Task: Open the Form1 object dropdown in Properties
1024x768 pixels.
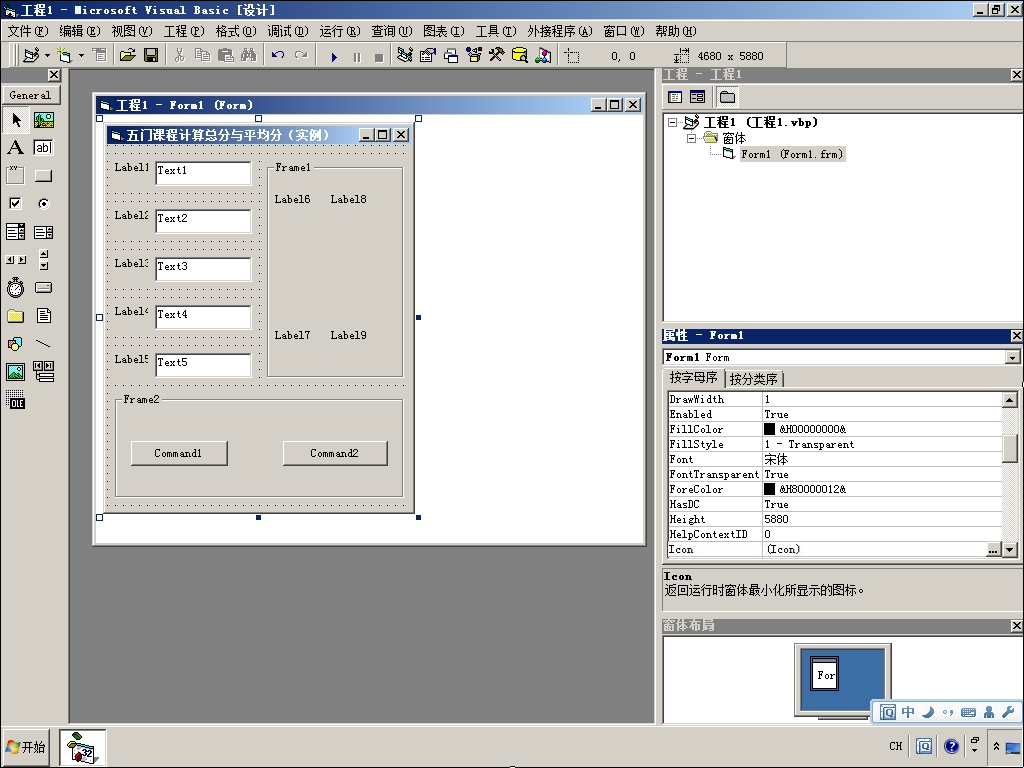Action: (x=1012, y=357)
